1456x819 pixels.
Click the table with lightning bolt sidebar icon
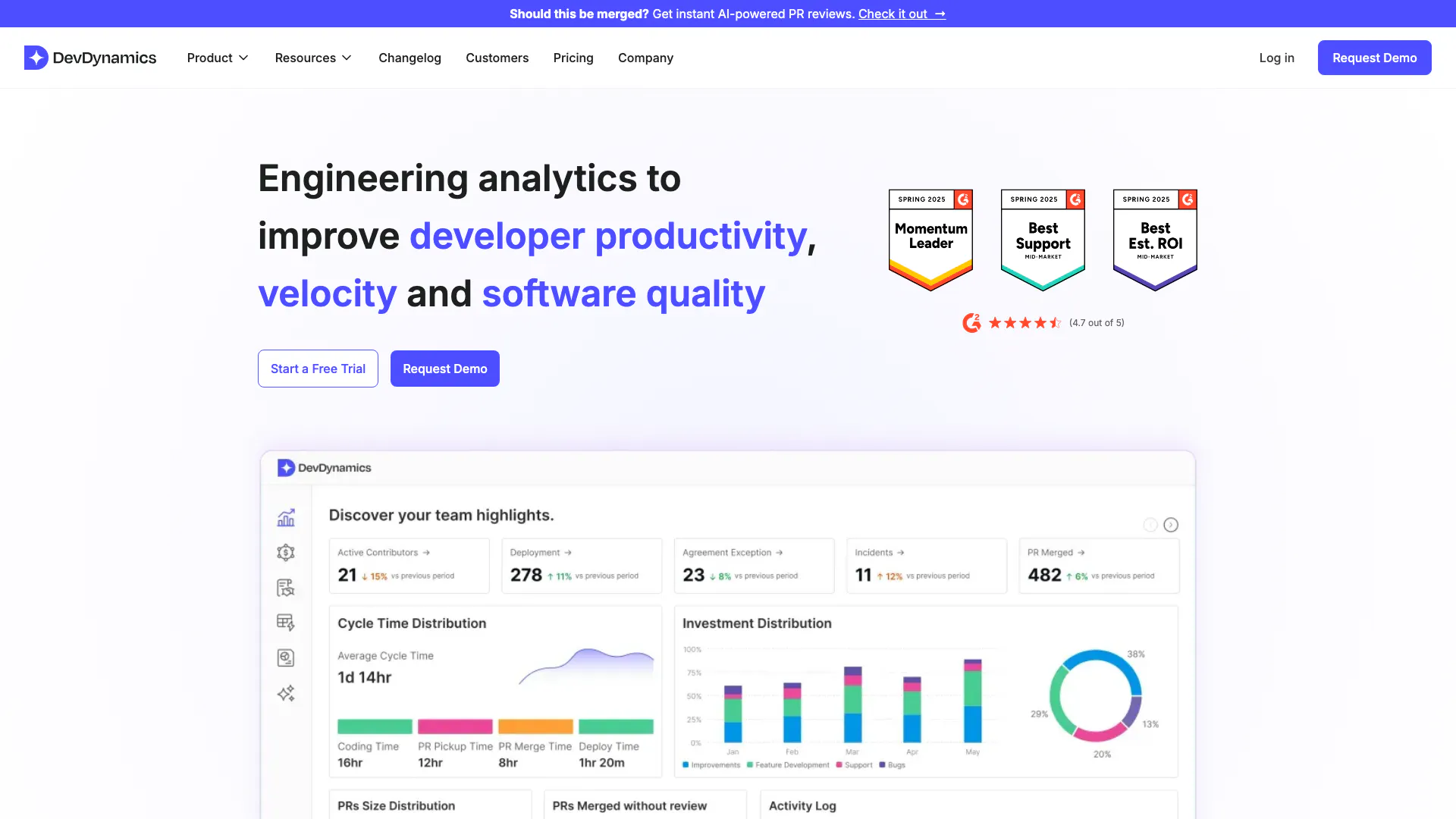point(286,623)
